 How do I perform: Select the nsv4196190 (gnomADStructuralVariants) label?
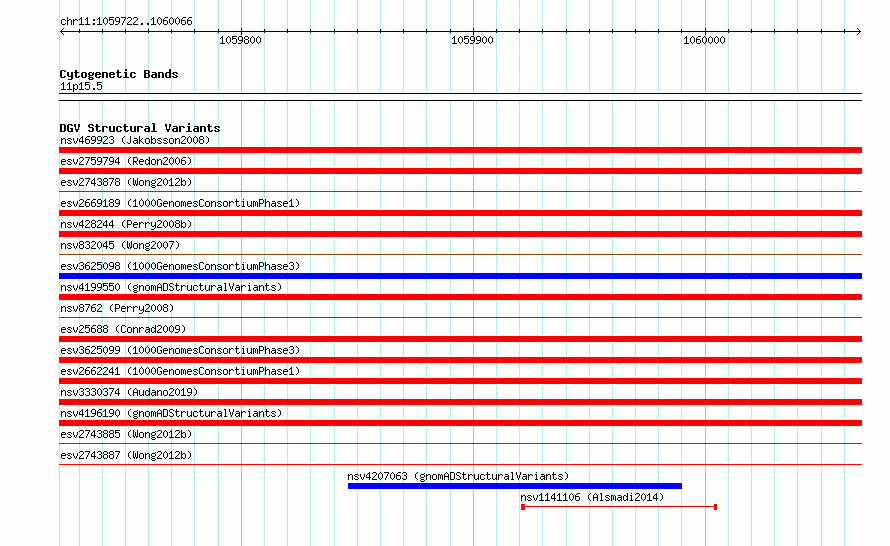pos(171,413)
